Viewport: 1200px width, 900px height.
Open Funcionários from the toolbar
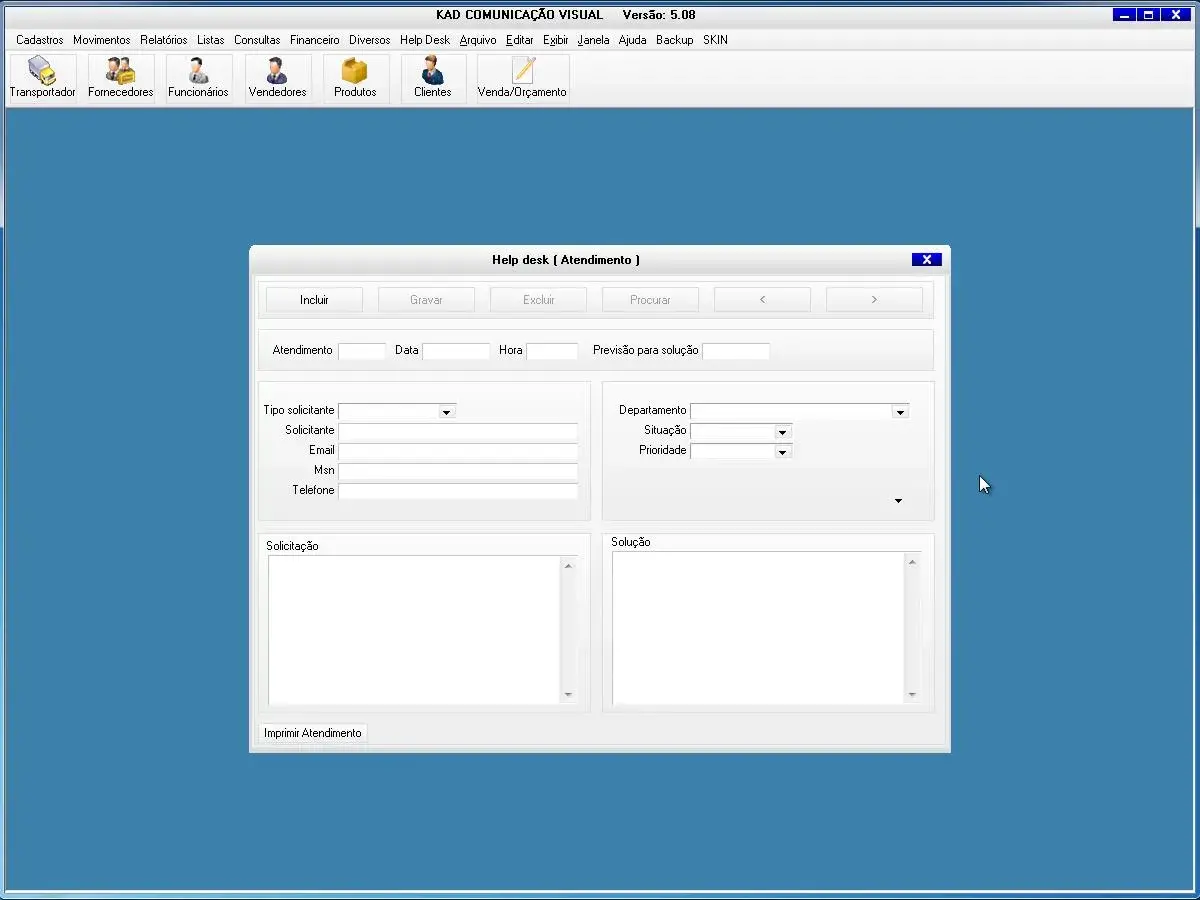point(198,78)
